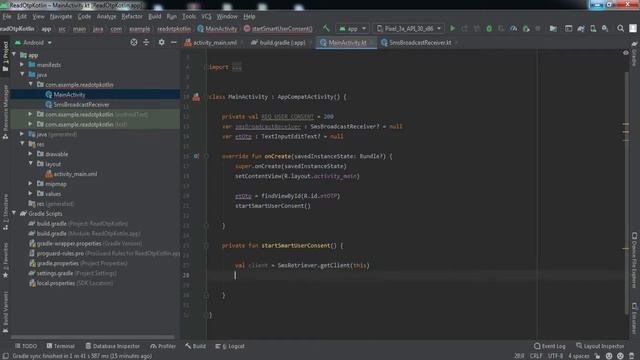Collapse the java folder
640x360 pixels.
22,75
